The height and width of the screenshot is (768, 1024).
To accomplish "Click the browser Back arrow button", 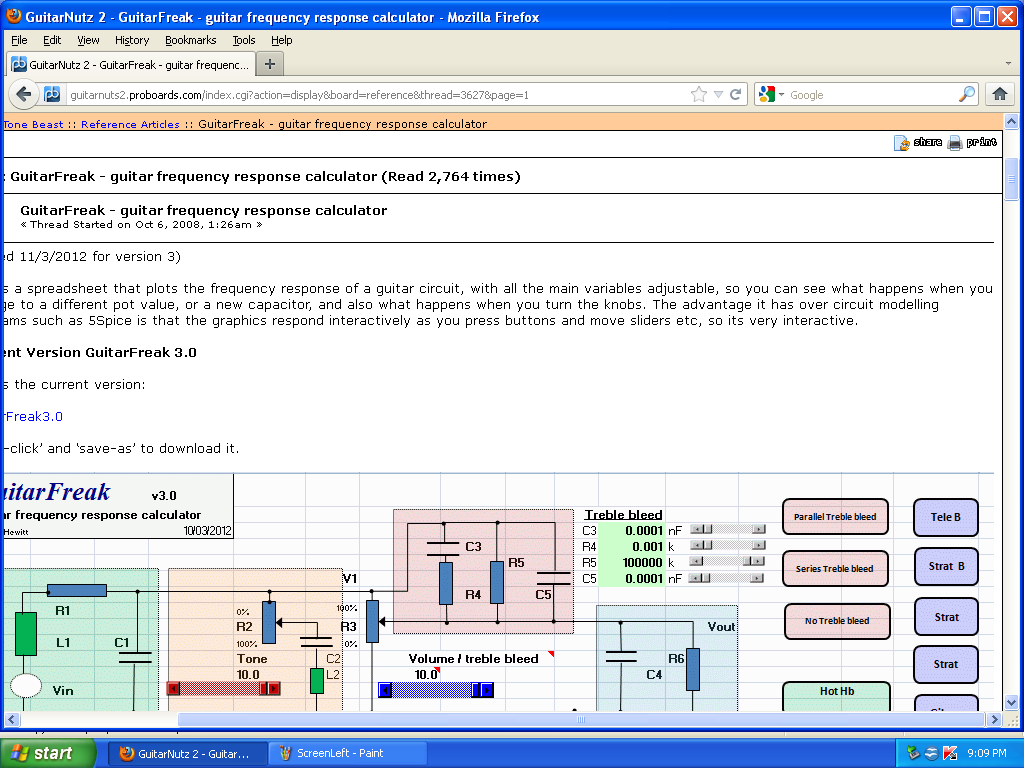I will 24,95.
